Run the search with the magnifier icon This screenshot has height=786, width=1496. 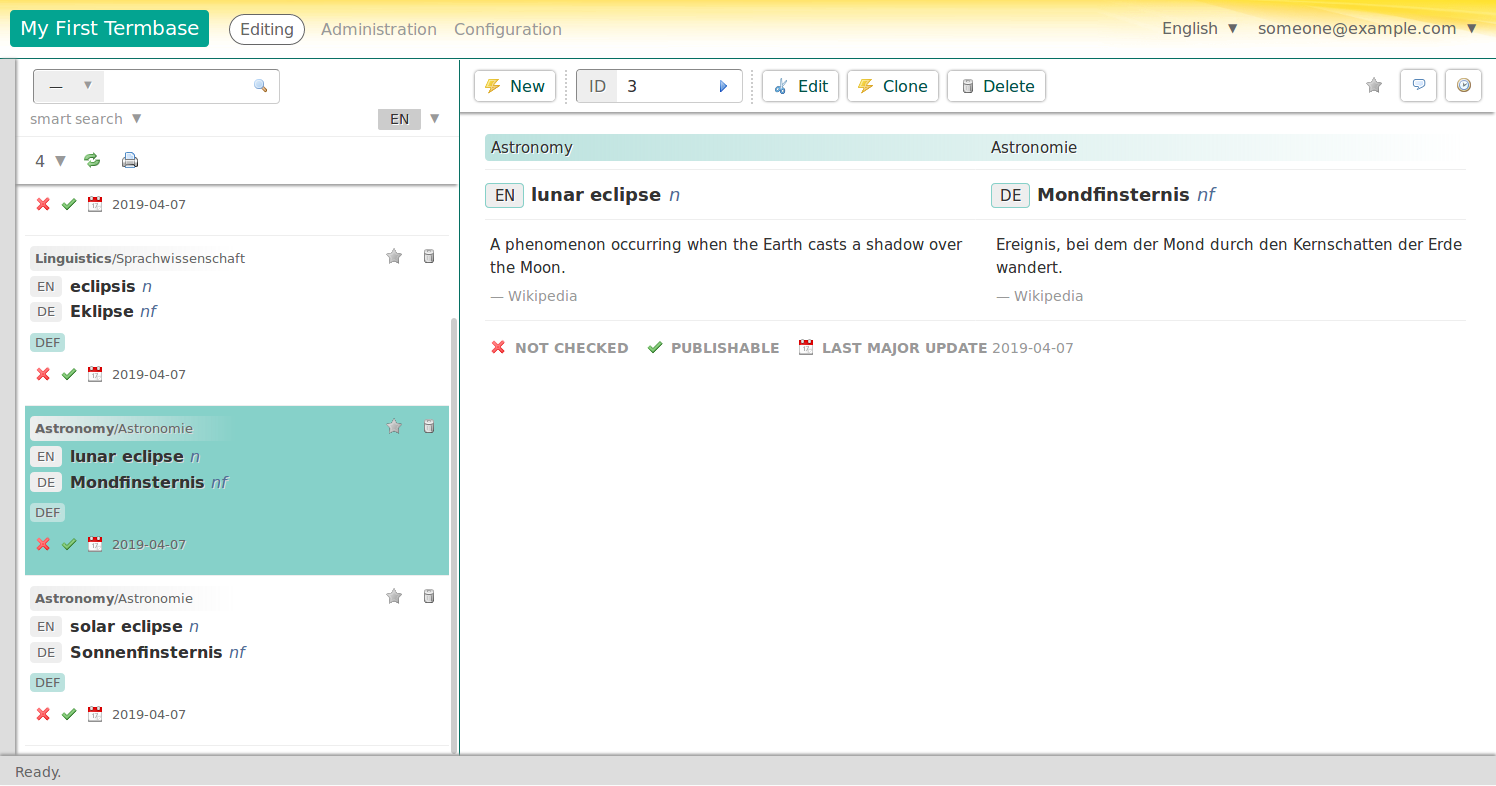(x=261, y=86)
